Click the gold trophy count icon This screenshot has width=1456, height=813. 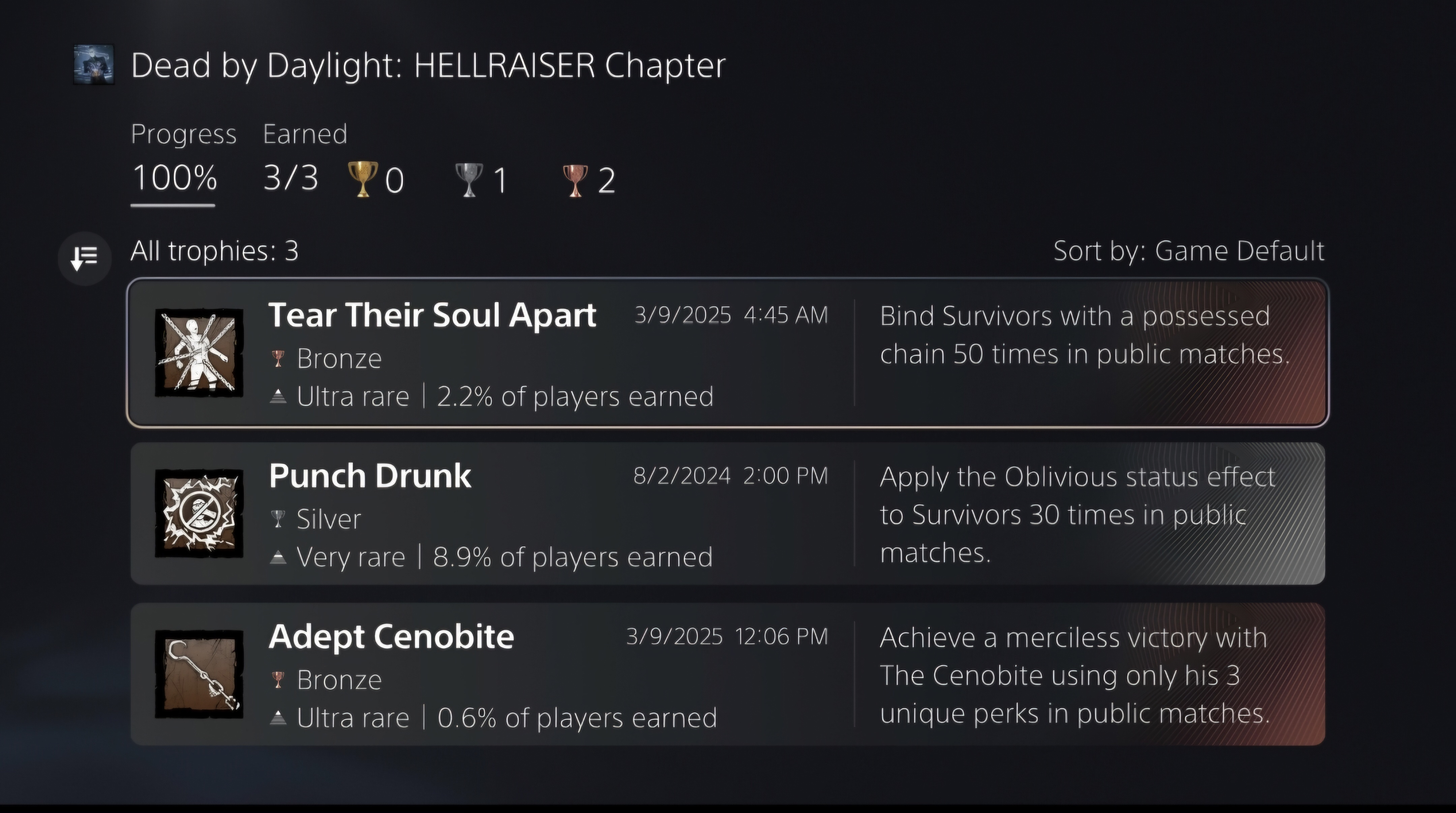click(362, 179)
